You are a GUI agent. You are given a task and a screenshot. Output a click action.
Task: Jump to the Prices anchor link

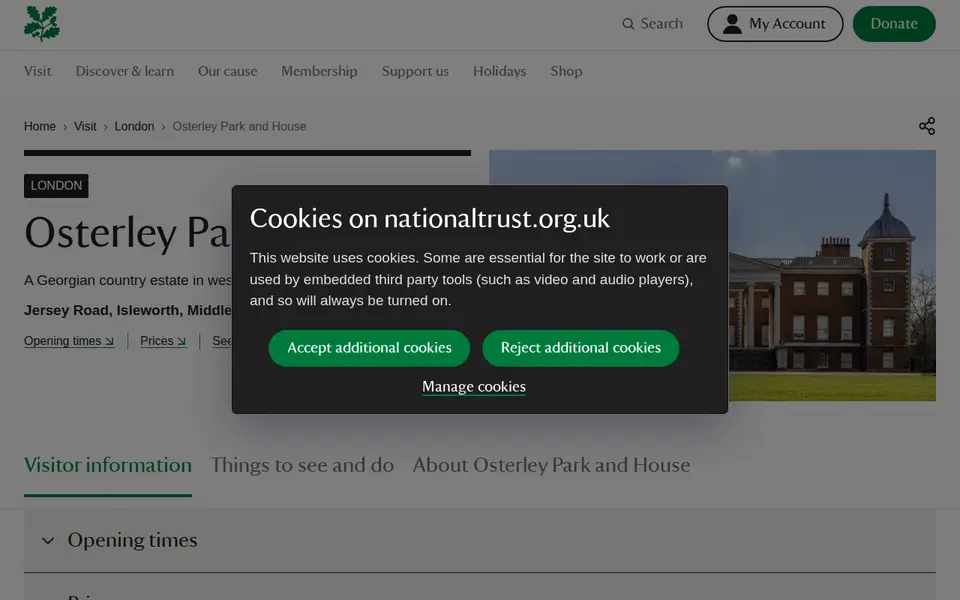tap(163, 341)
